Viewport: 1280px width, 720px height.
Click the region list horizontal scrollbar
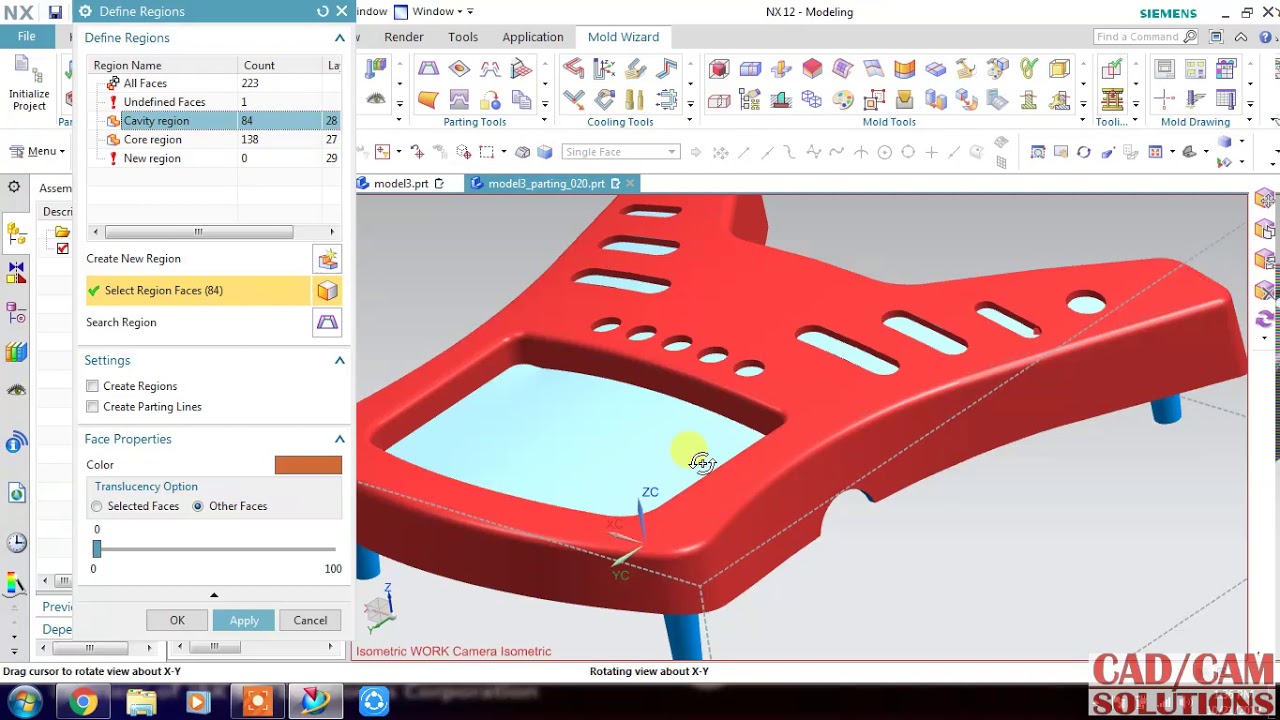pyautogui.click(x=198, y=232)
